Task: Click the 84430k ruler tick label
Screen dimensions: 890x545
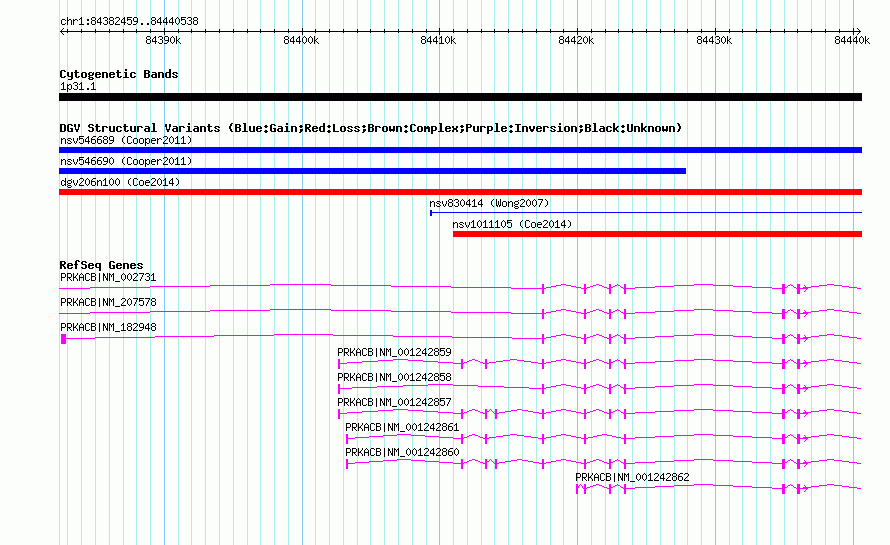Action: (x=714, y=40)
